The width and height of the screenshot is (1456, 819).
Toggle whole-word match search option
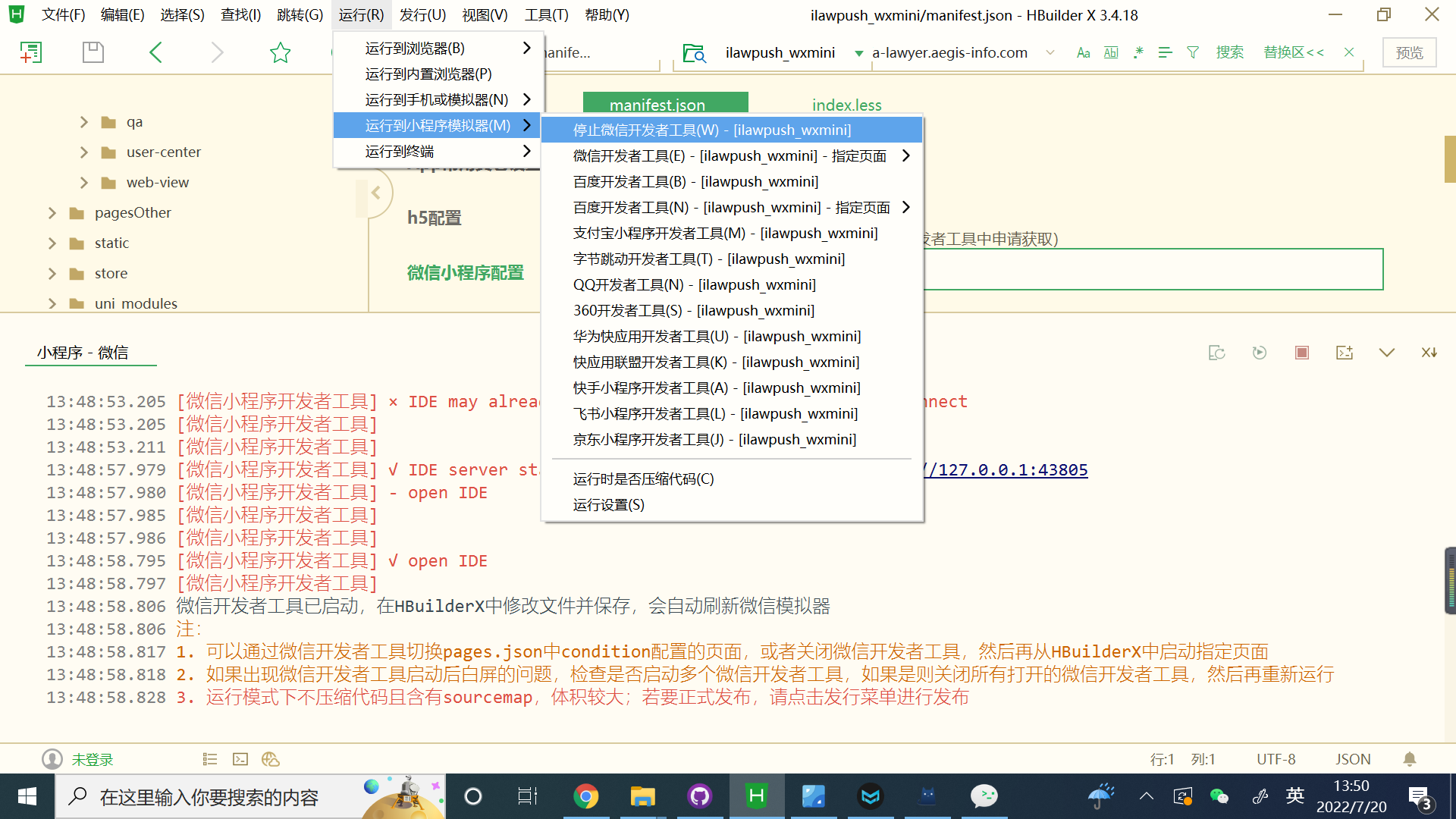[x=1111, y=52]
